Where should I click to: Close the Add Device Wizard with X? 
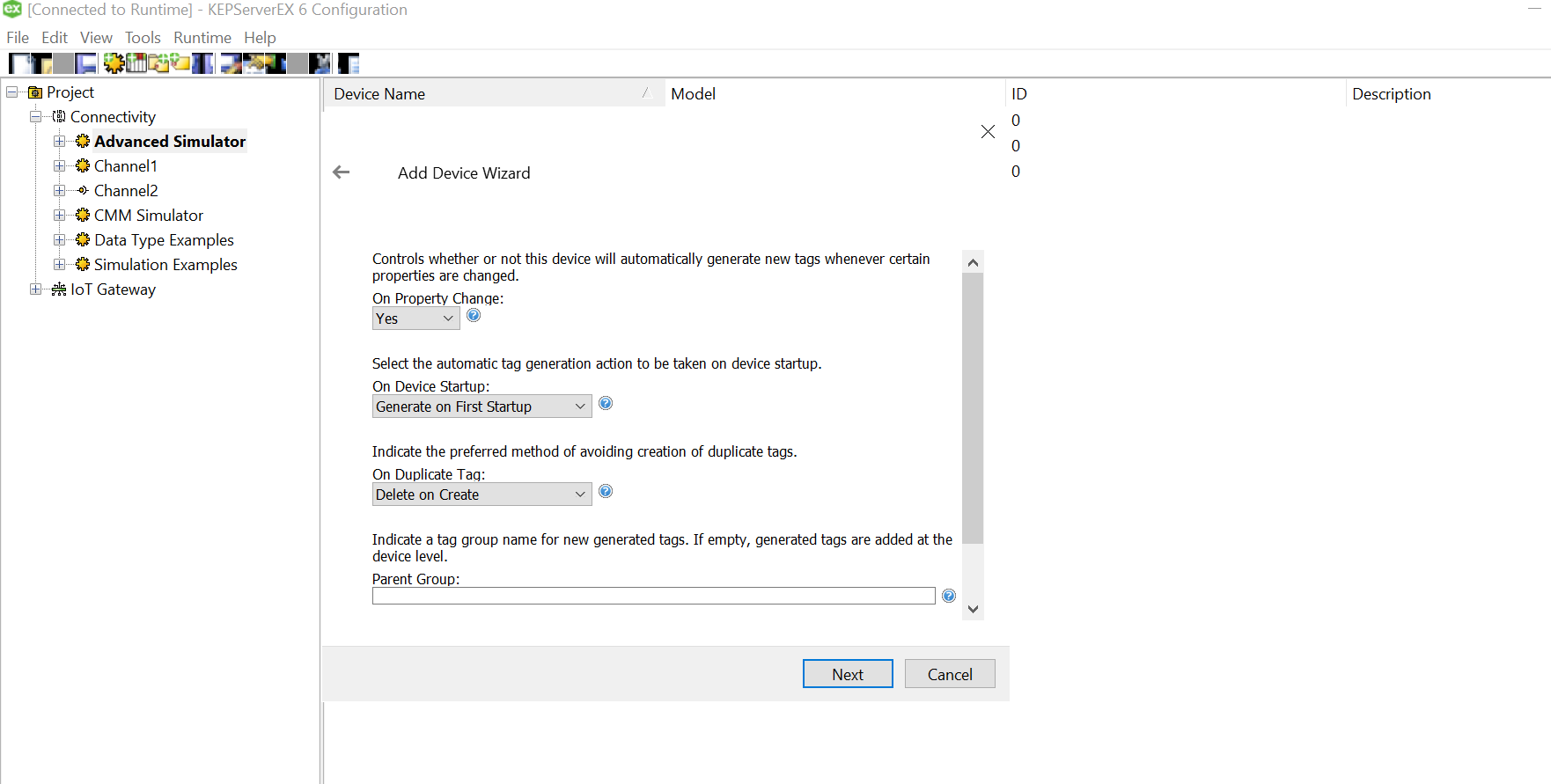(x=988, y=132)
